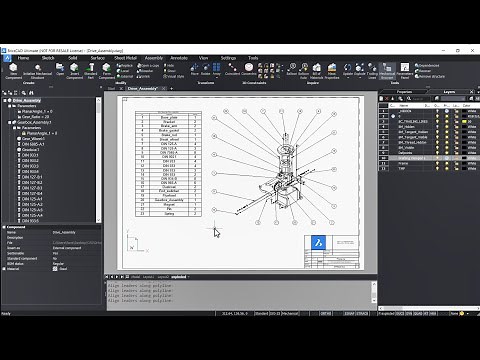
Task: Click the New Component ribbon icon
Action: click(13, 68)
